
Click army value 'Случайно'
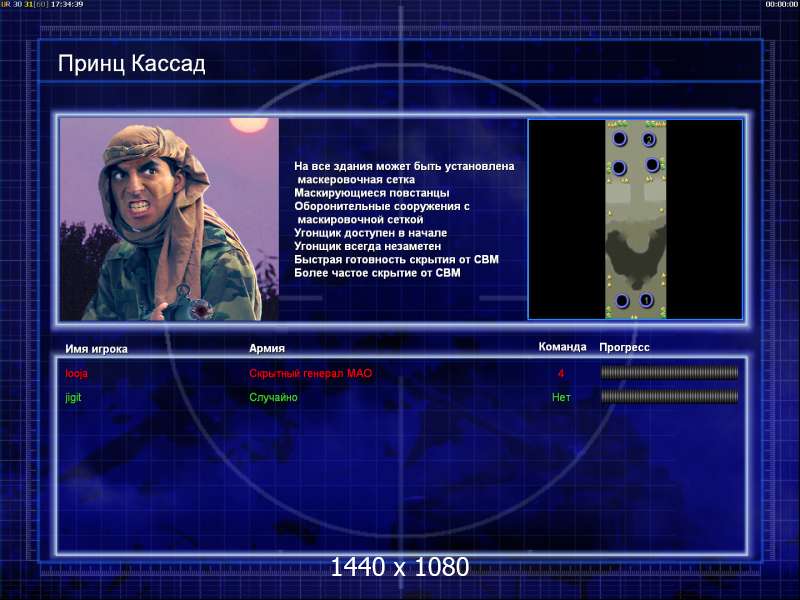273,397
